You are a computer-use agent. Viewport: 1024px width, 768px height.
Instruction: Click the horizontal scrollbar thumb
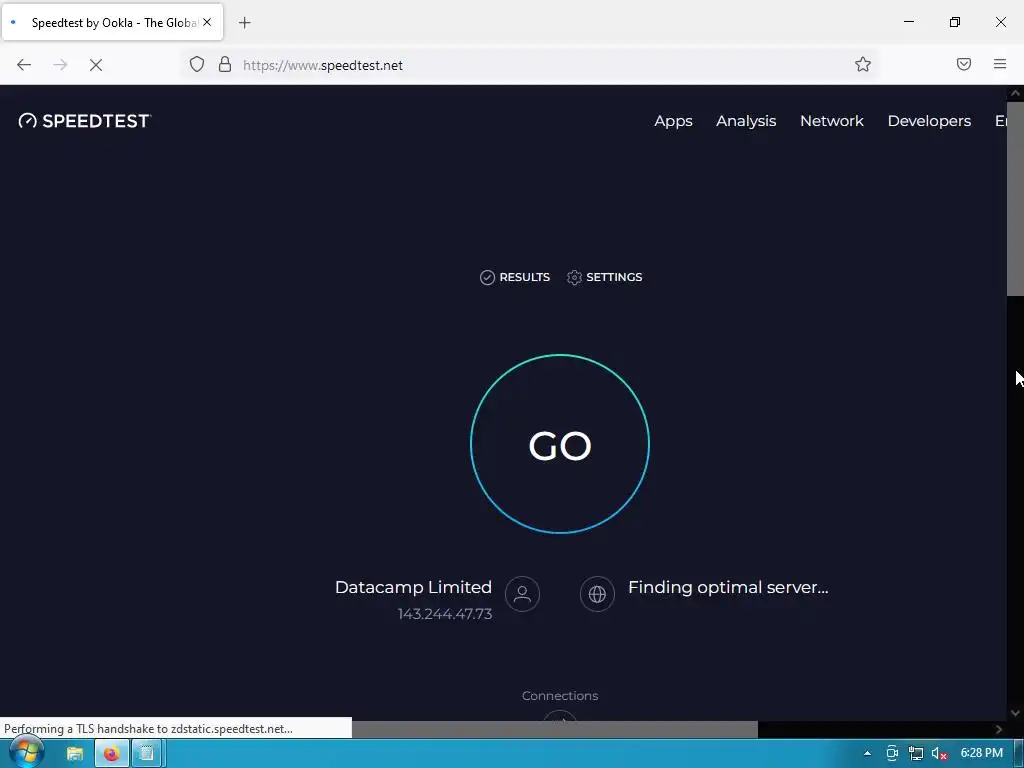pos(555,729)
